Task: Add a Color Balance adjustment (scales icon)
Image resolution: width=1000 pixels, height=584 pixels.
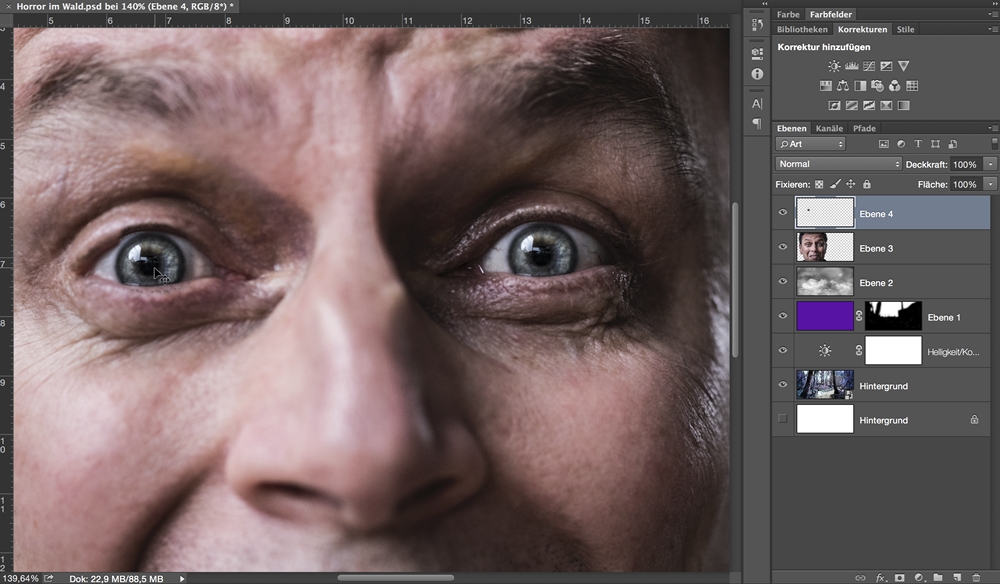Action: point(843,86)
